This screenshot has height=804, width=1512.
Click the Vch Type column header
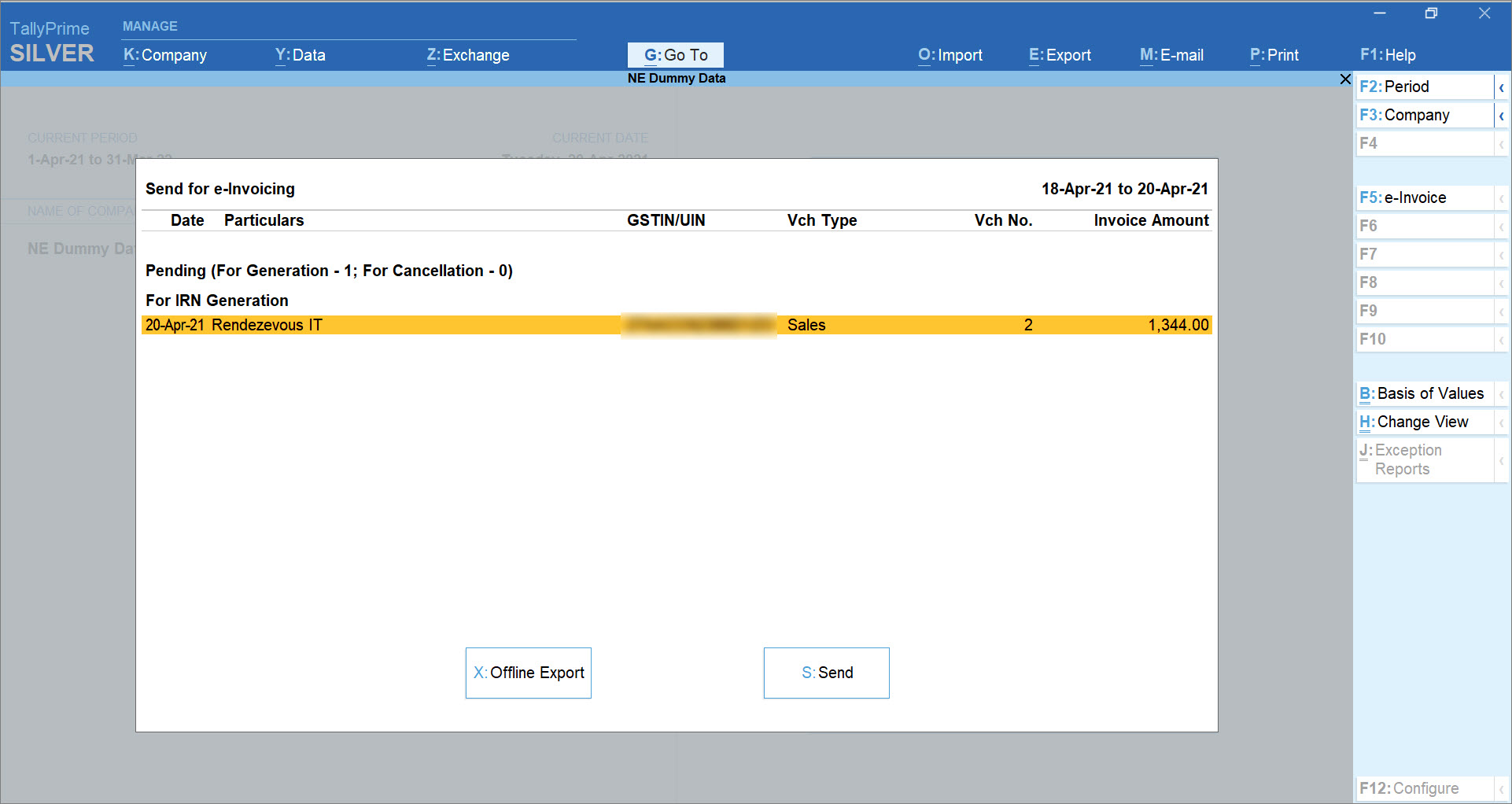[822, 220]
